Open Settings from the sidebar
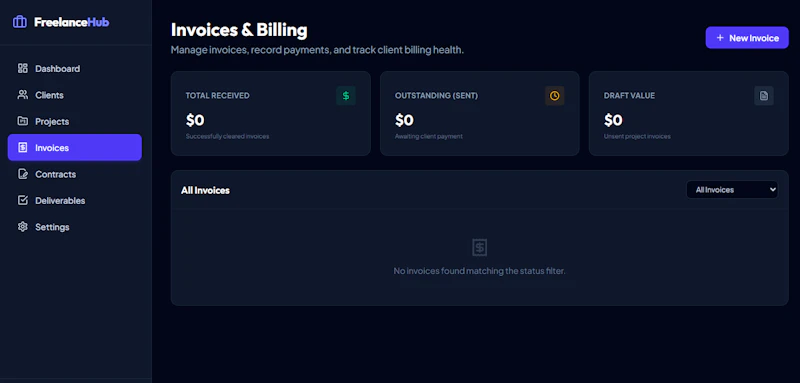Image resolution: width=800 pixels, height=383 pixels. point(74,227)
